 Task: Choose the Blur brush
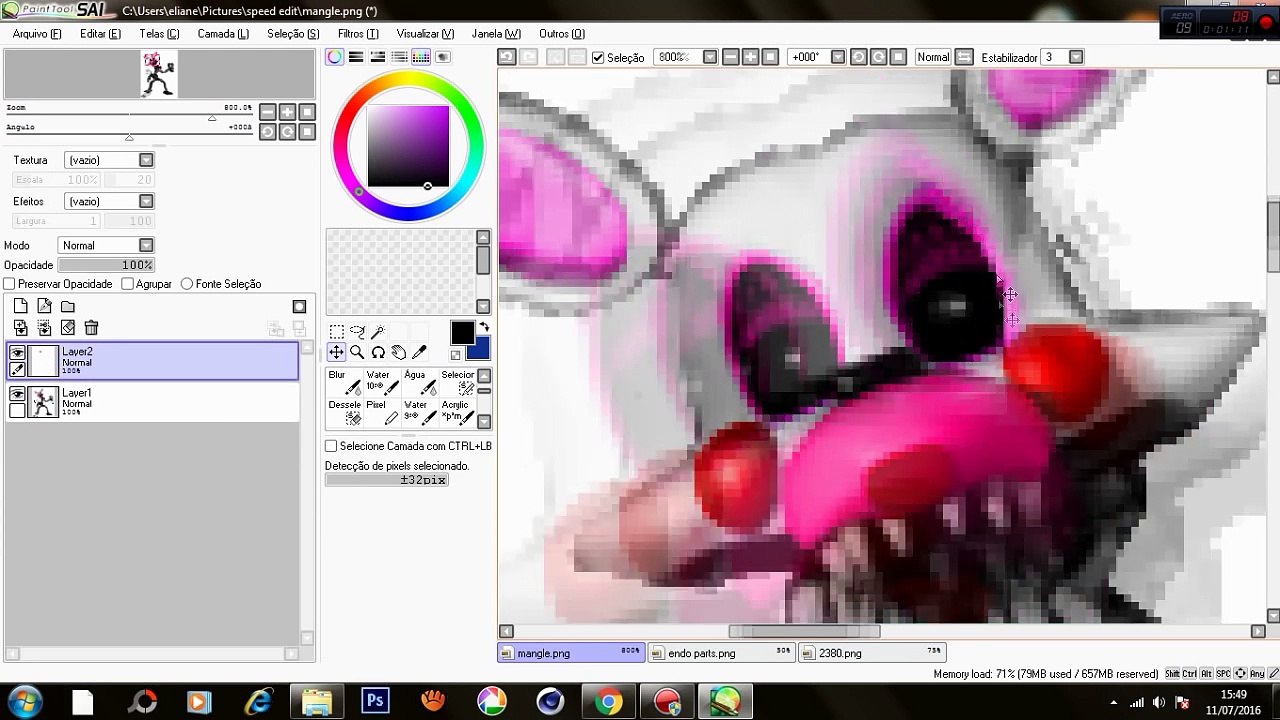(345, 382)
